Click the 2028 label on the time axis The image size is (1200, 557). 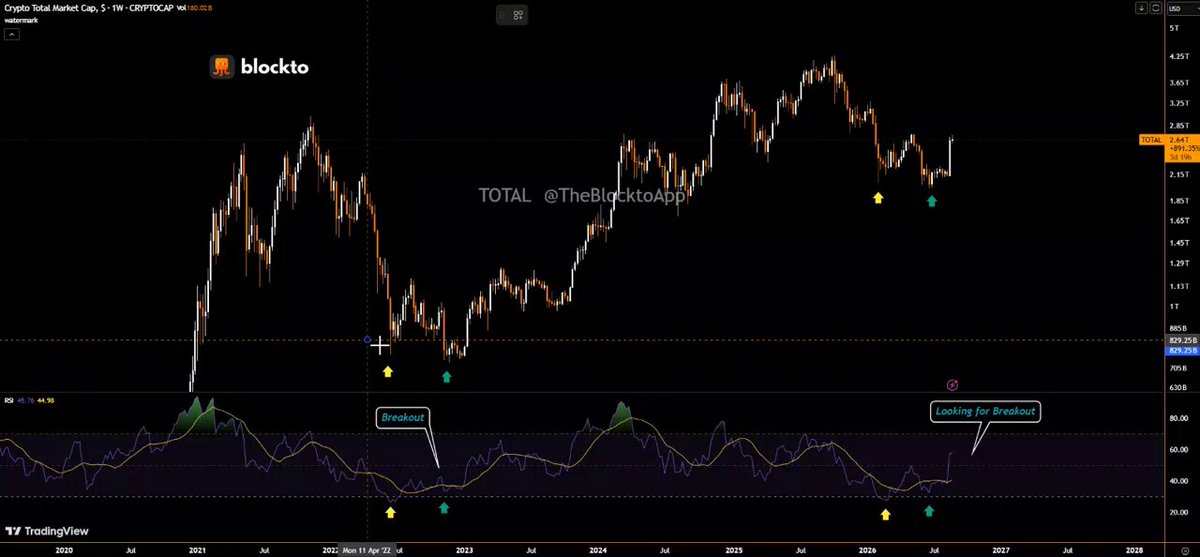(1135, 550)
